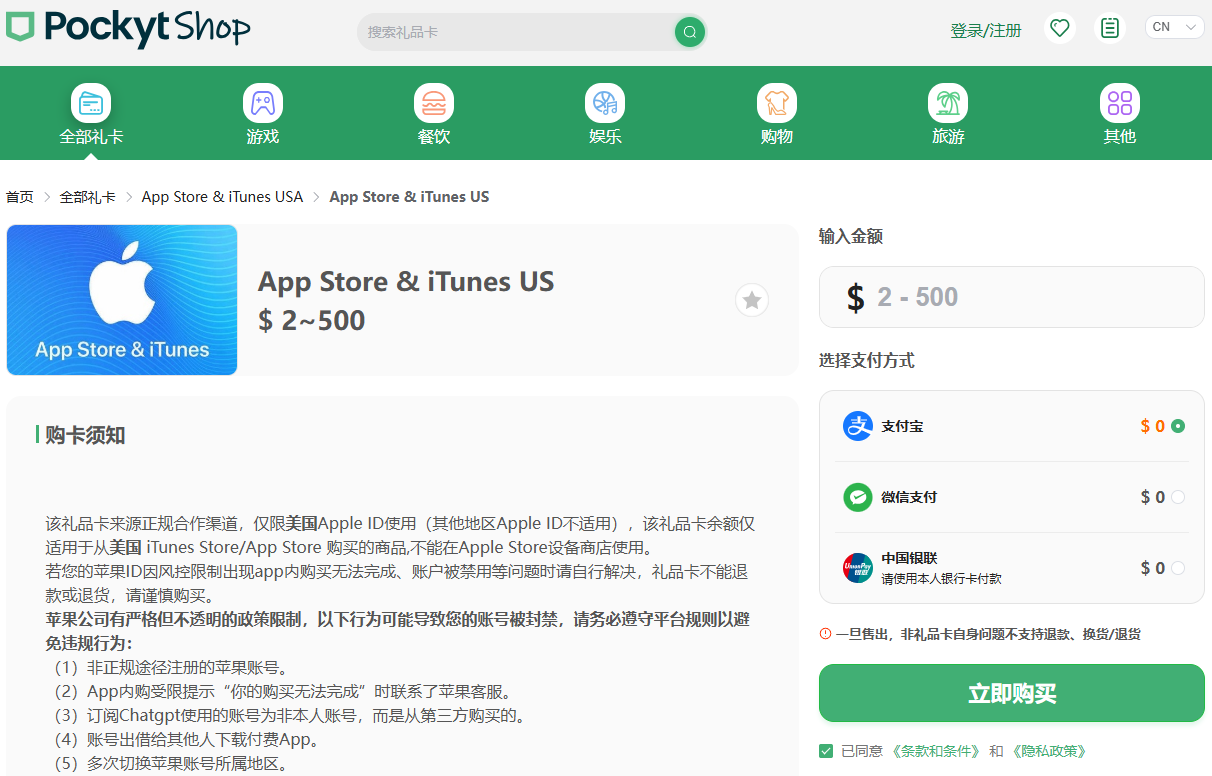Click the 输入金额 label
The image size is (1212, 776).
coord(851,237)
